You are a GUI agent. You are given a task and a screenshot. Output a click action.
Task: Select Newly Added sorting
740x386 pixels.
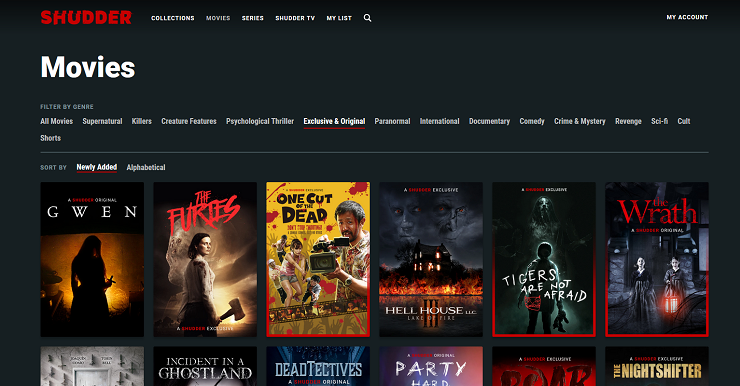(x=97, y=167)
